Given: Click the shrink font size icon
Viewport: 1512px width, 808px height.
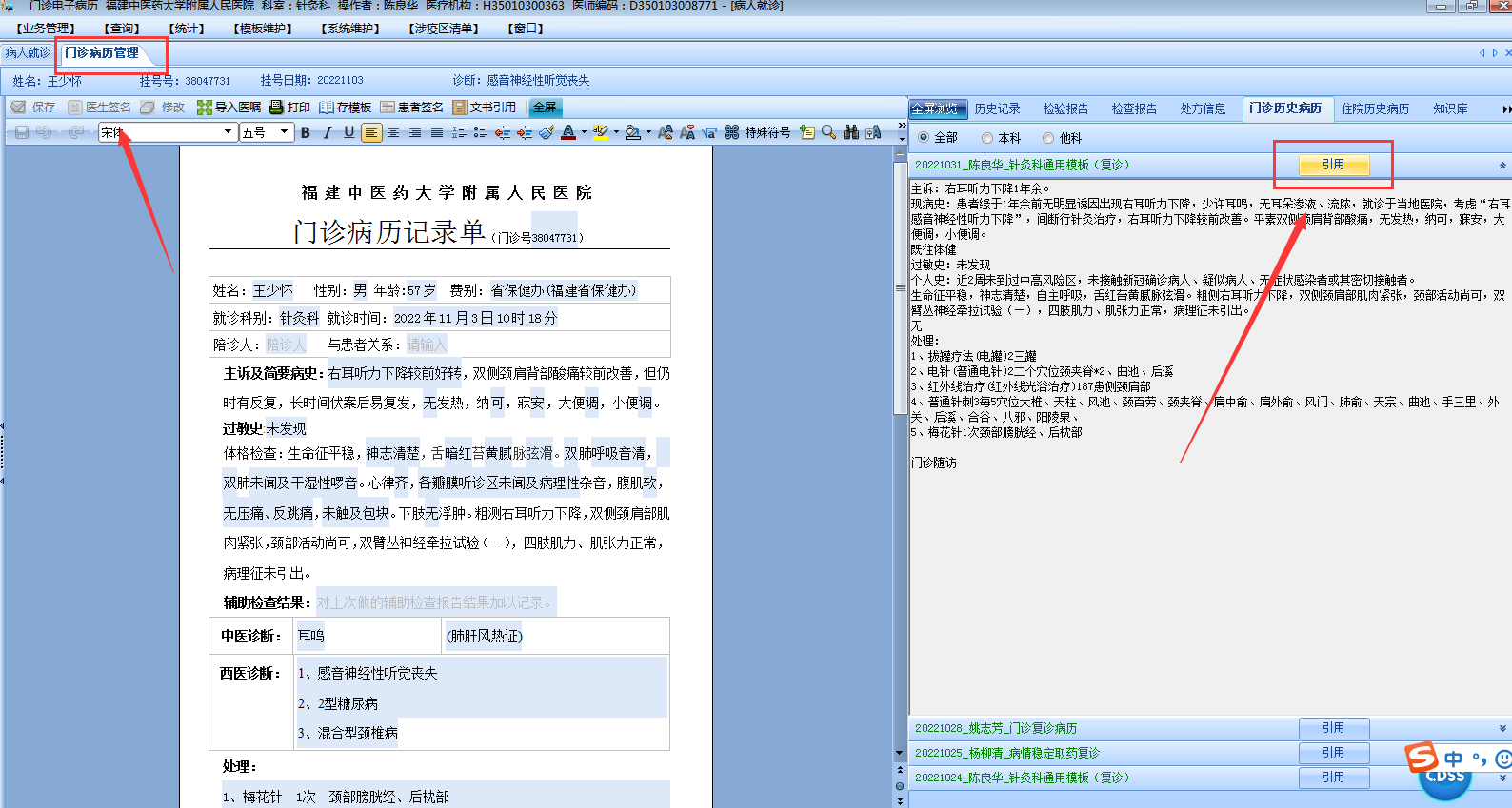Looking at the screenshot, I should tap(687, 132).
